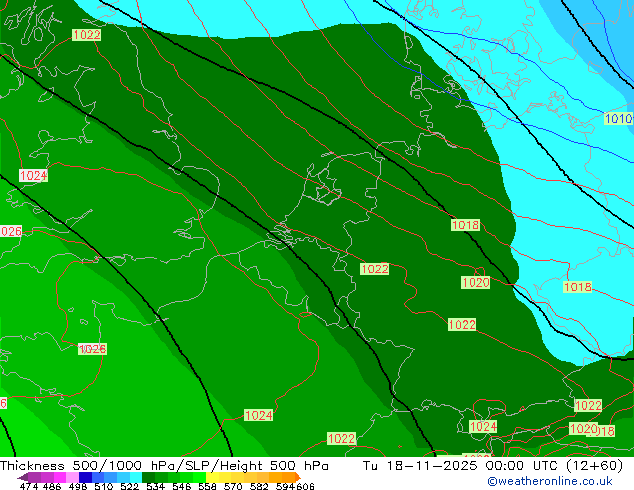Pick the yellow legend swatch above 558
Viewport: 634px width, 490px height.
click(x=212, y=477)
